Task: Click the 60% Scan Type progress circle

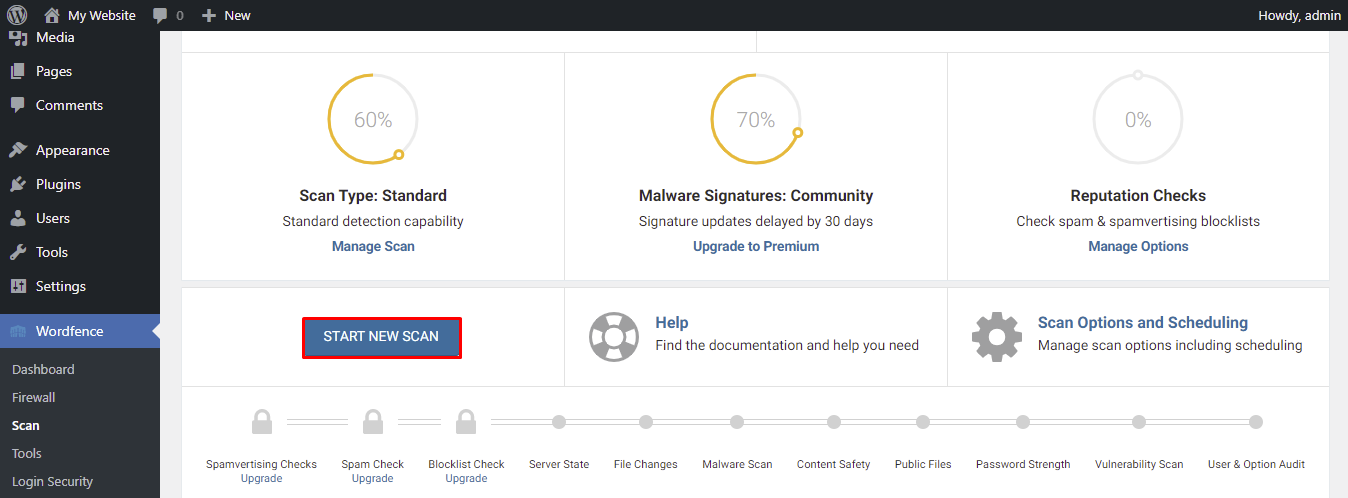Action: (373, 120)
